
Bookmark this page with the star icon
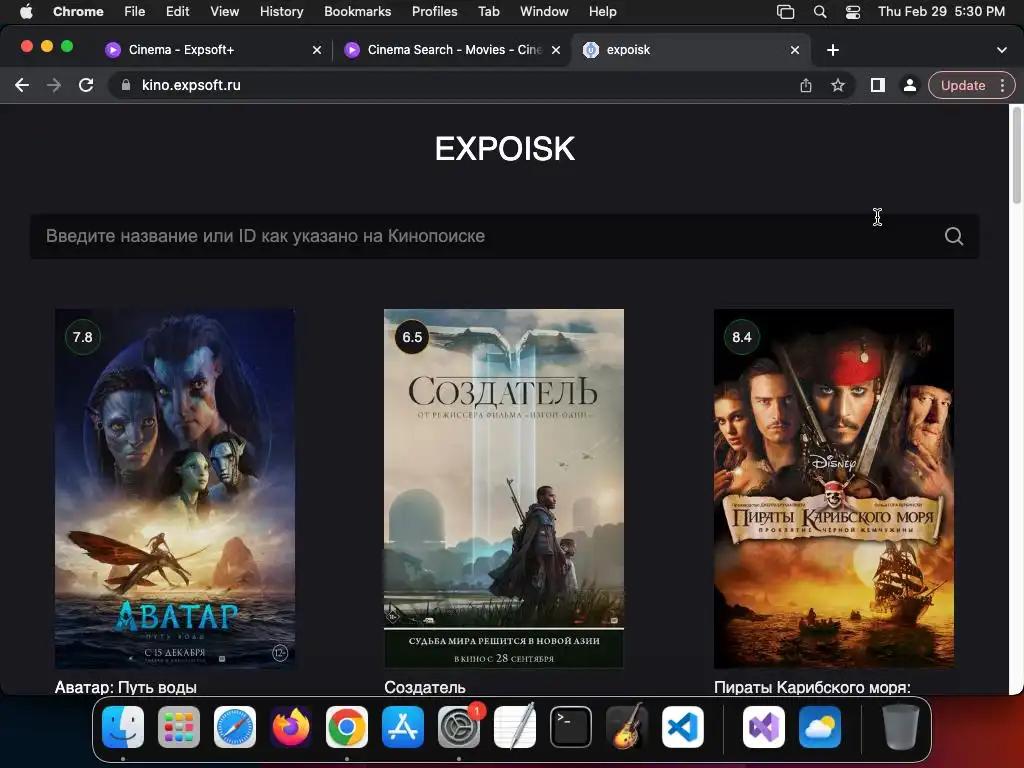[838, 85]
